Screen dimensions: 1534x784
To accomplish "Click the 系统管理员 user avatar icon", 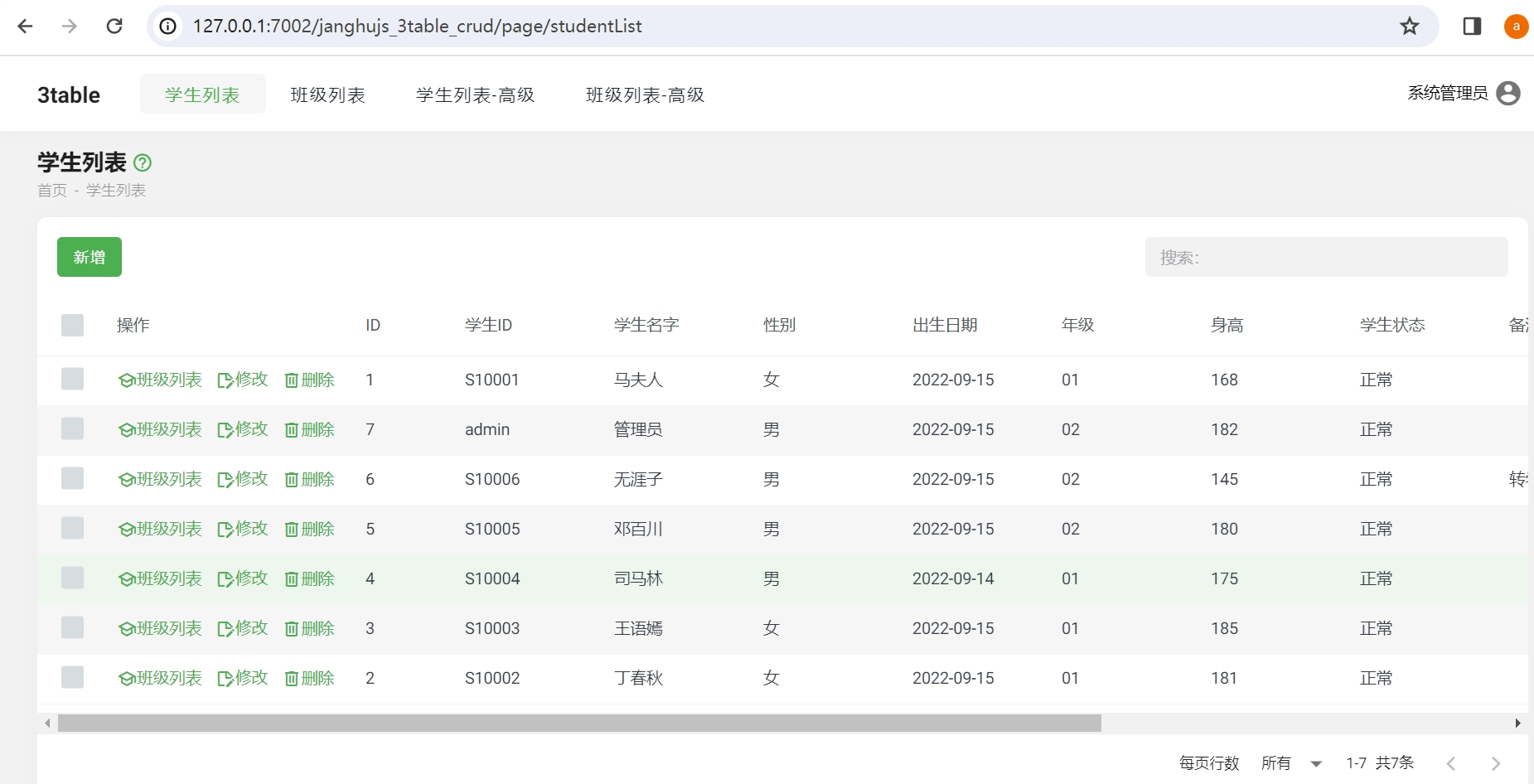I will click(x=1508, y=94).
